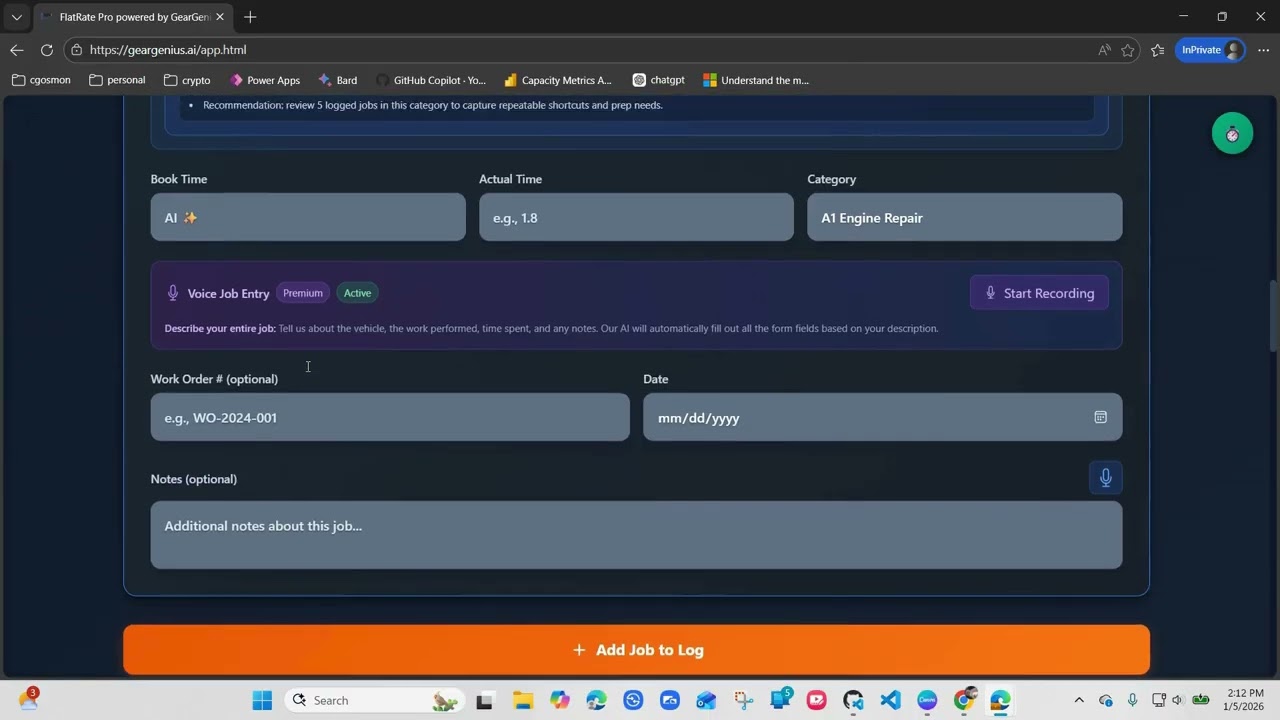Click the Voice Job Entry heading
This screenshot has width=1280, height=720.
pyautogui.click(x=228, y=294)
